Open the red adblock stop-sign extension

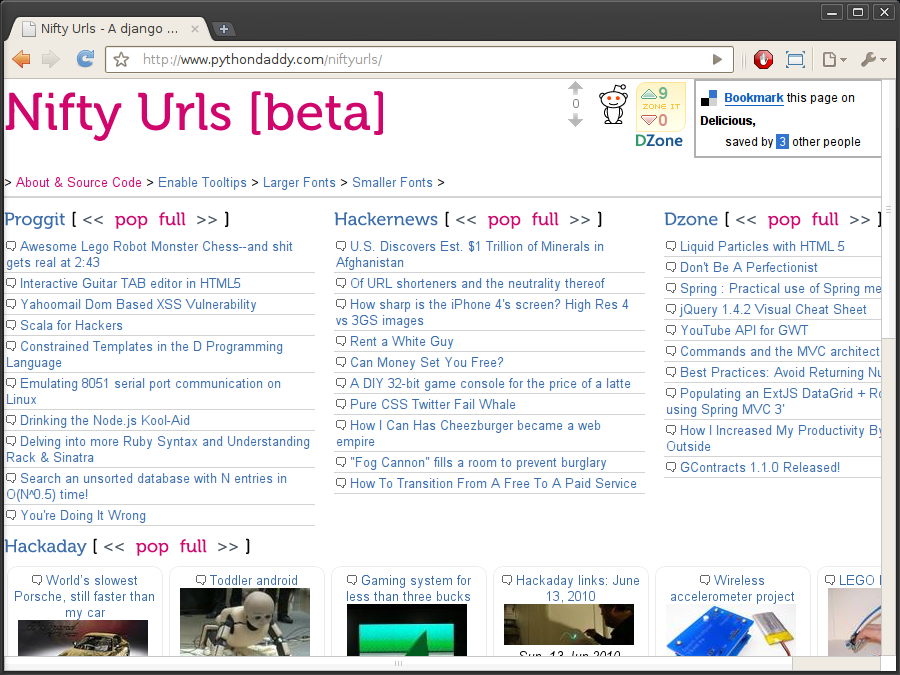coord(763,59)
